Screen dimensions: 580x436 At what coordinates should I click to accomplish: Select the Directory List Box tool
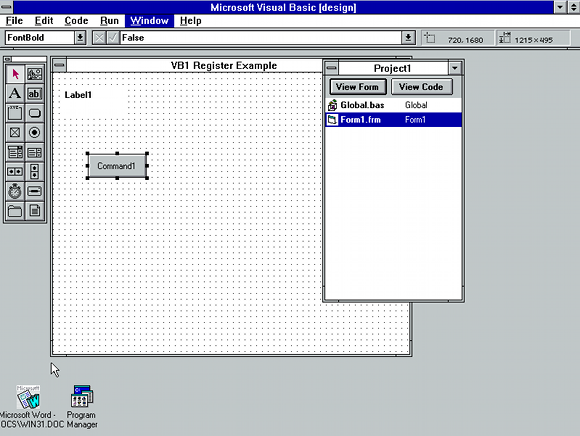15,211
